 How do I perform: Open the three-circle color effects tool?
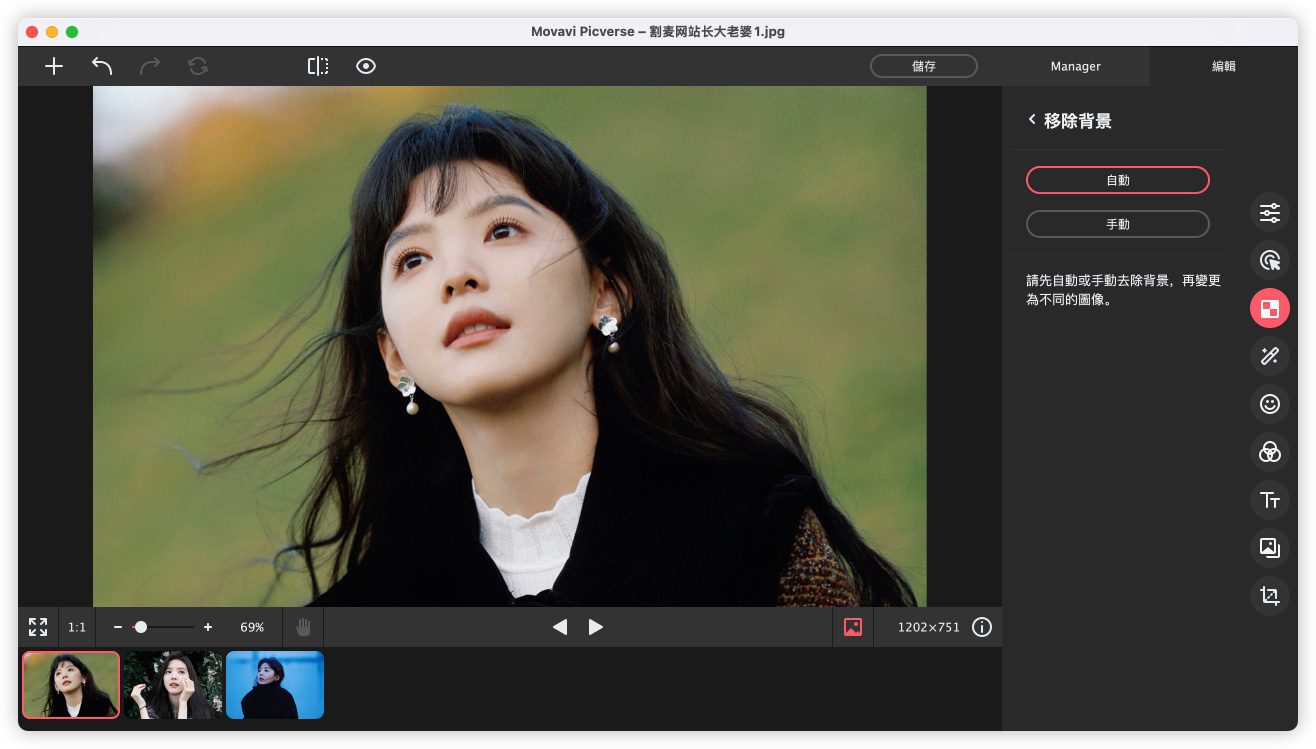pyautogui.click(x=1269, y=452)
